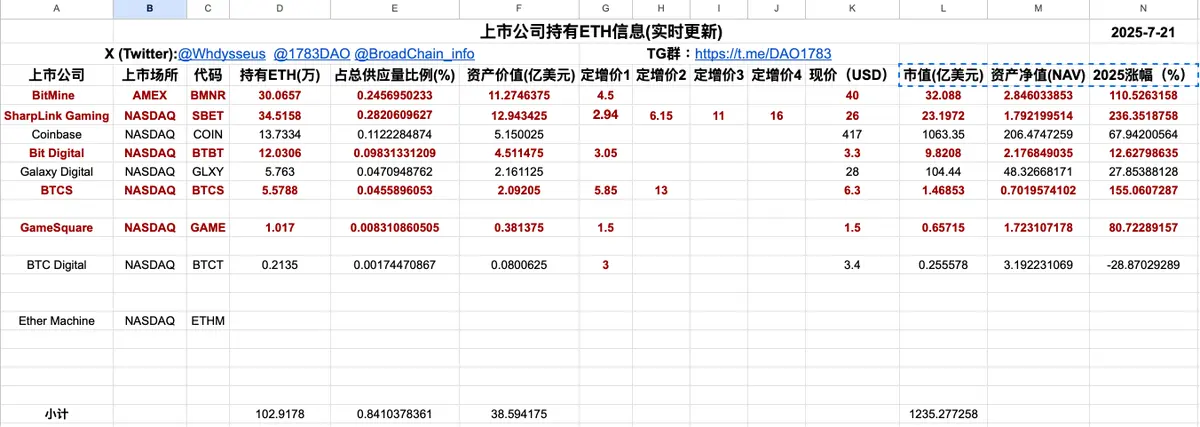
Task: Select subtotal ETH holdings 102.9178
Action: click(279, 414)
